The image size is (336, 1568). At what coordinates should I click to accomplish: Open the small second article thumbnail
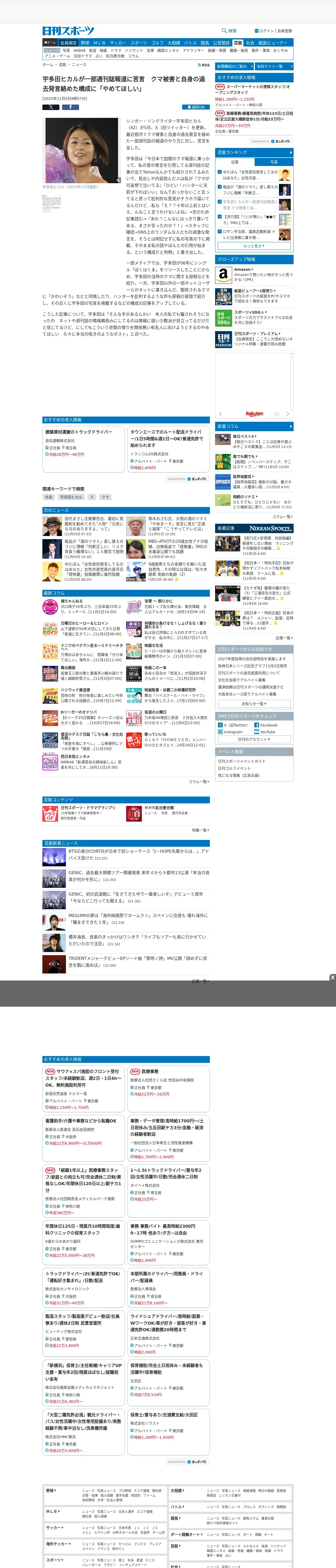click(x=51, y=204)
